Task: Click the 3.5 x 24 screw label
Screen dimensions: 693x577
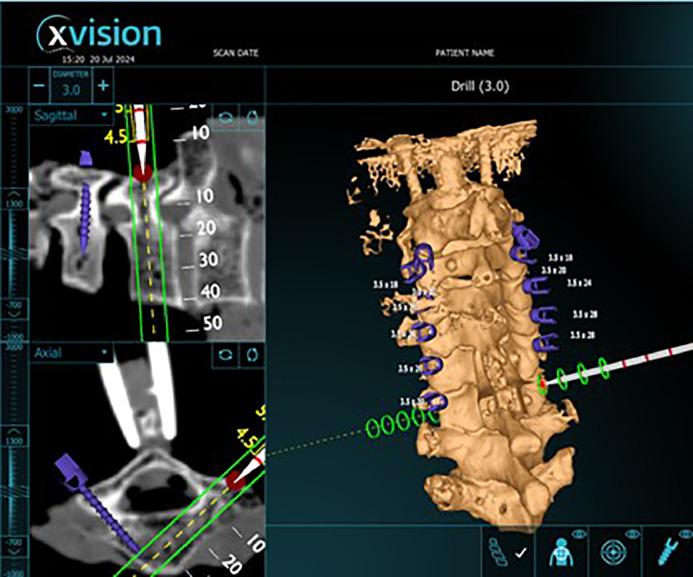Action: 579,283
